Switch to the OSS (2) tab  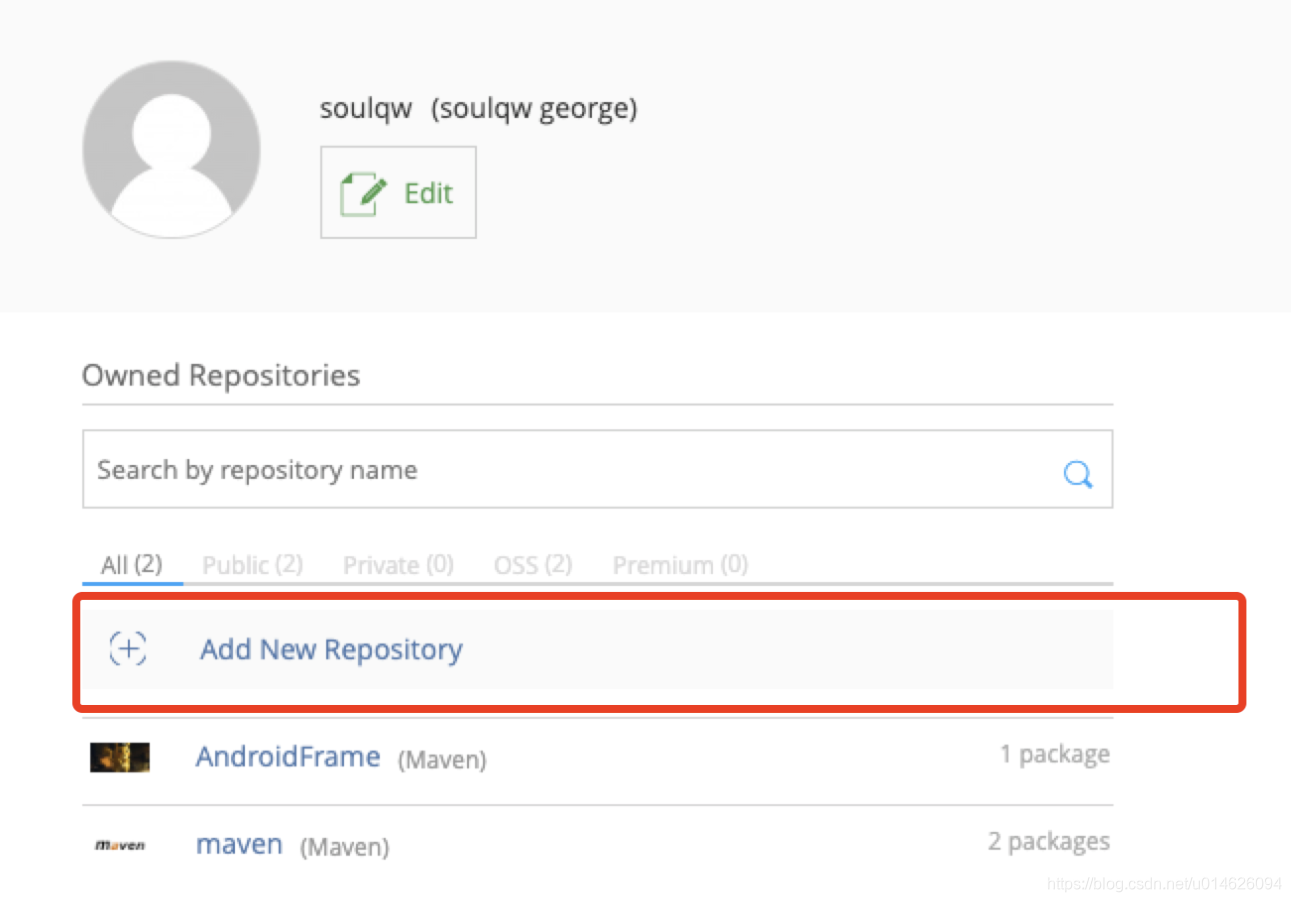[533, 565]
